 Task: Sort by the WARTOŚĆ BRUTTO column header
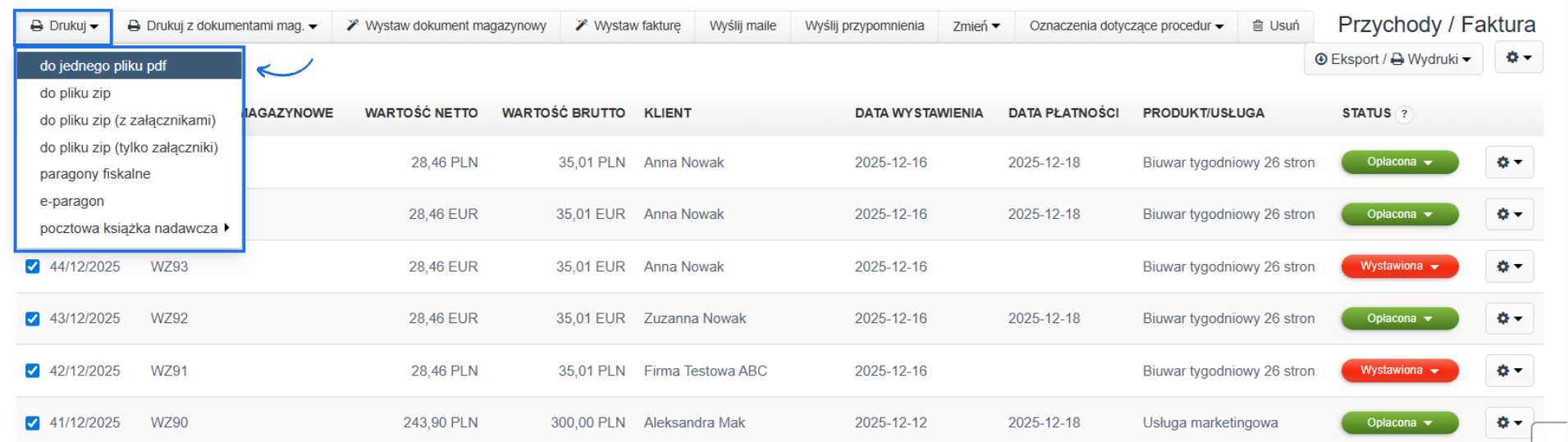pyautogui.click(x=563, y=113)
